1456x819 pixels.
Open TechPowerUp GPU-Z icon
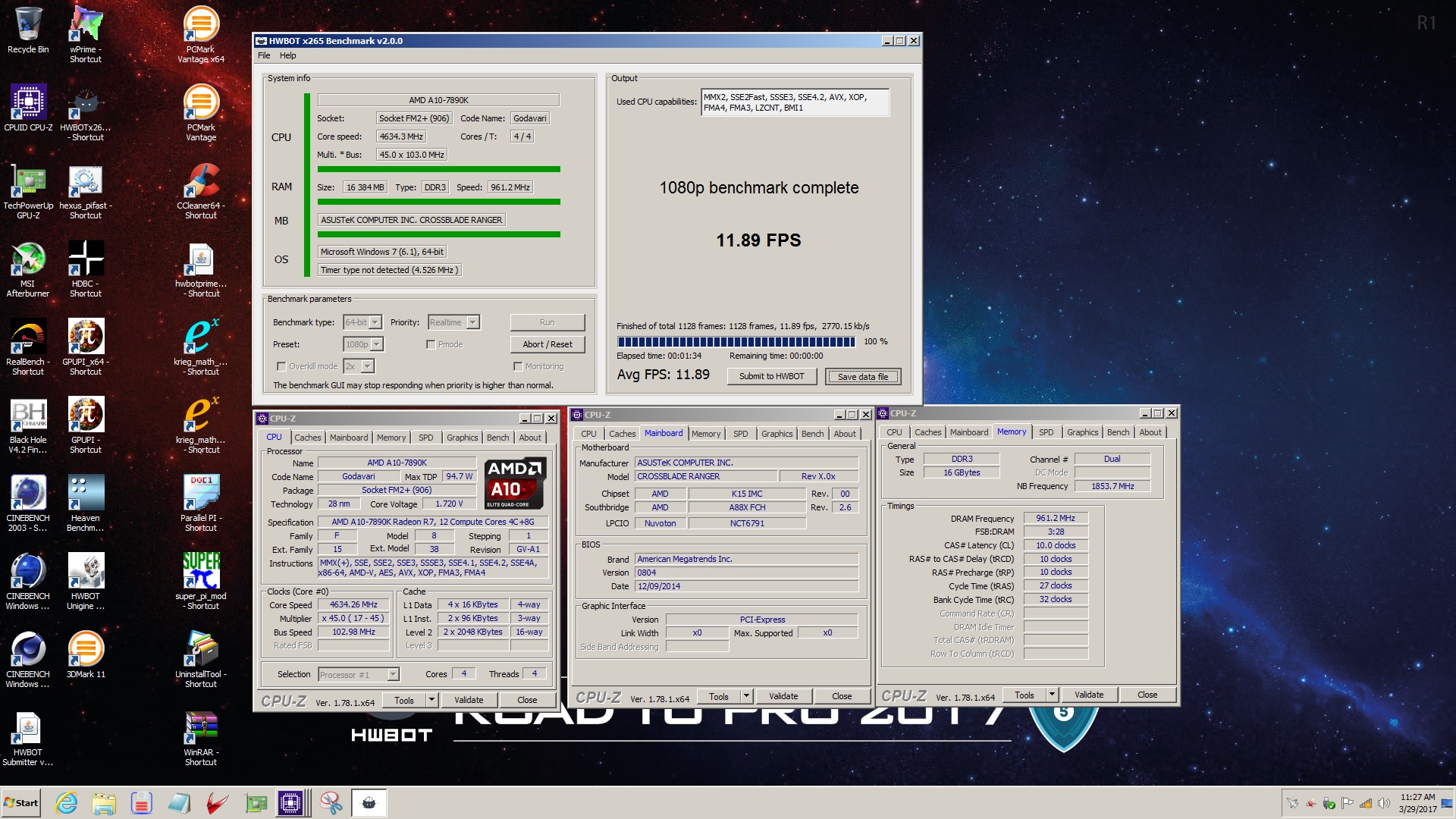[28, 191]
